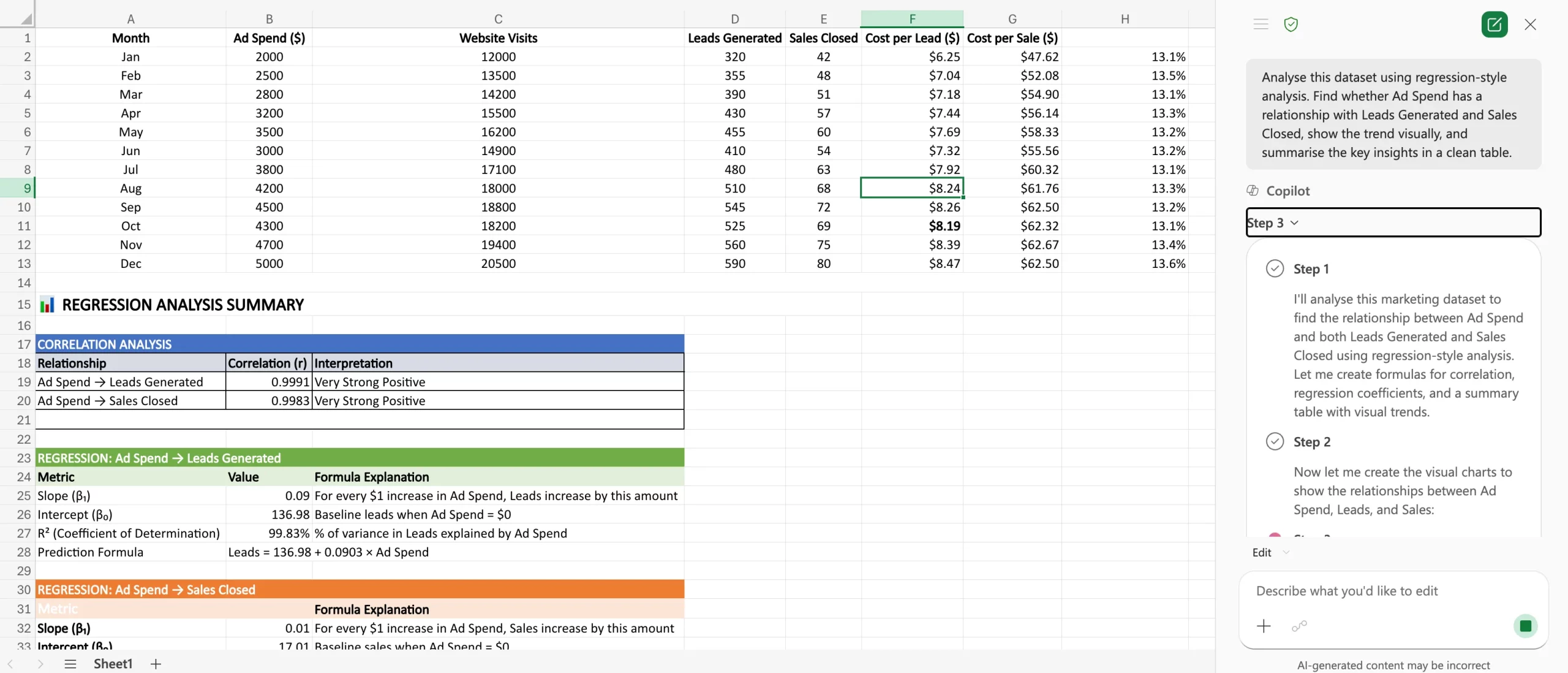Start a new chat with compose icon

tap(1494, 25)
